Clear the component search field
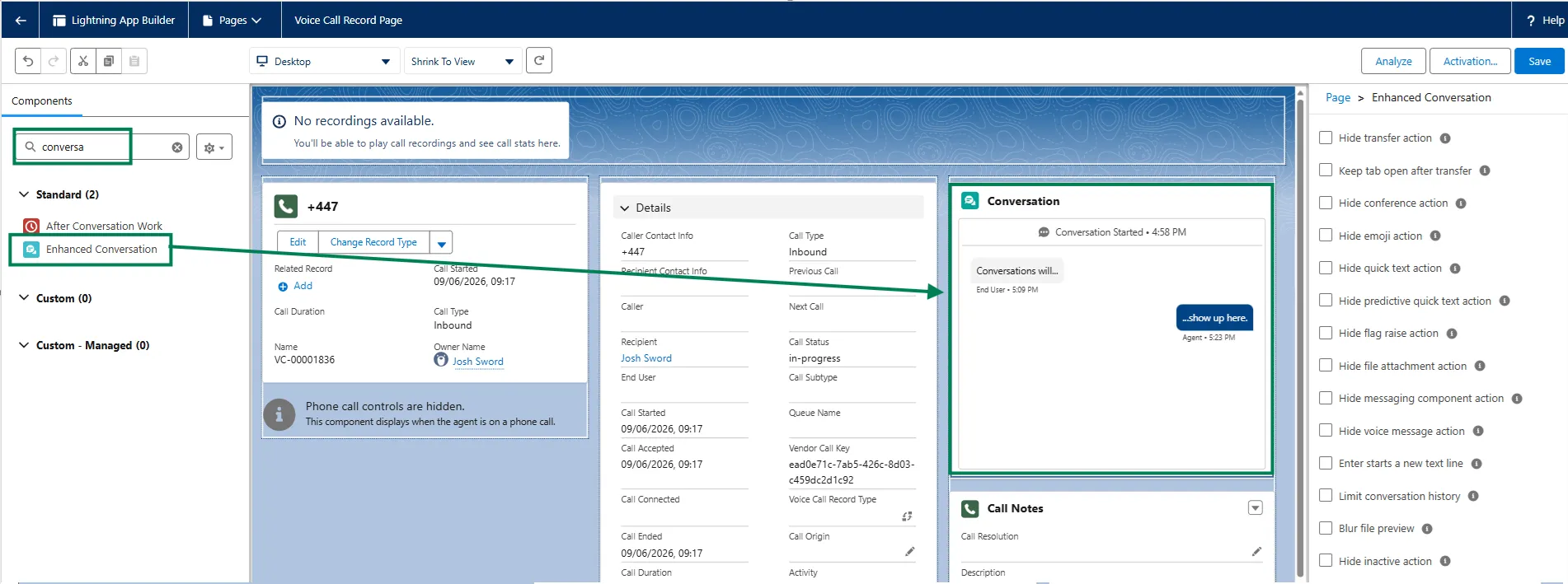The width and height of the screenshot is (1568, 584). pos(177,147)
